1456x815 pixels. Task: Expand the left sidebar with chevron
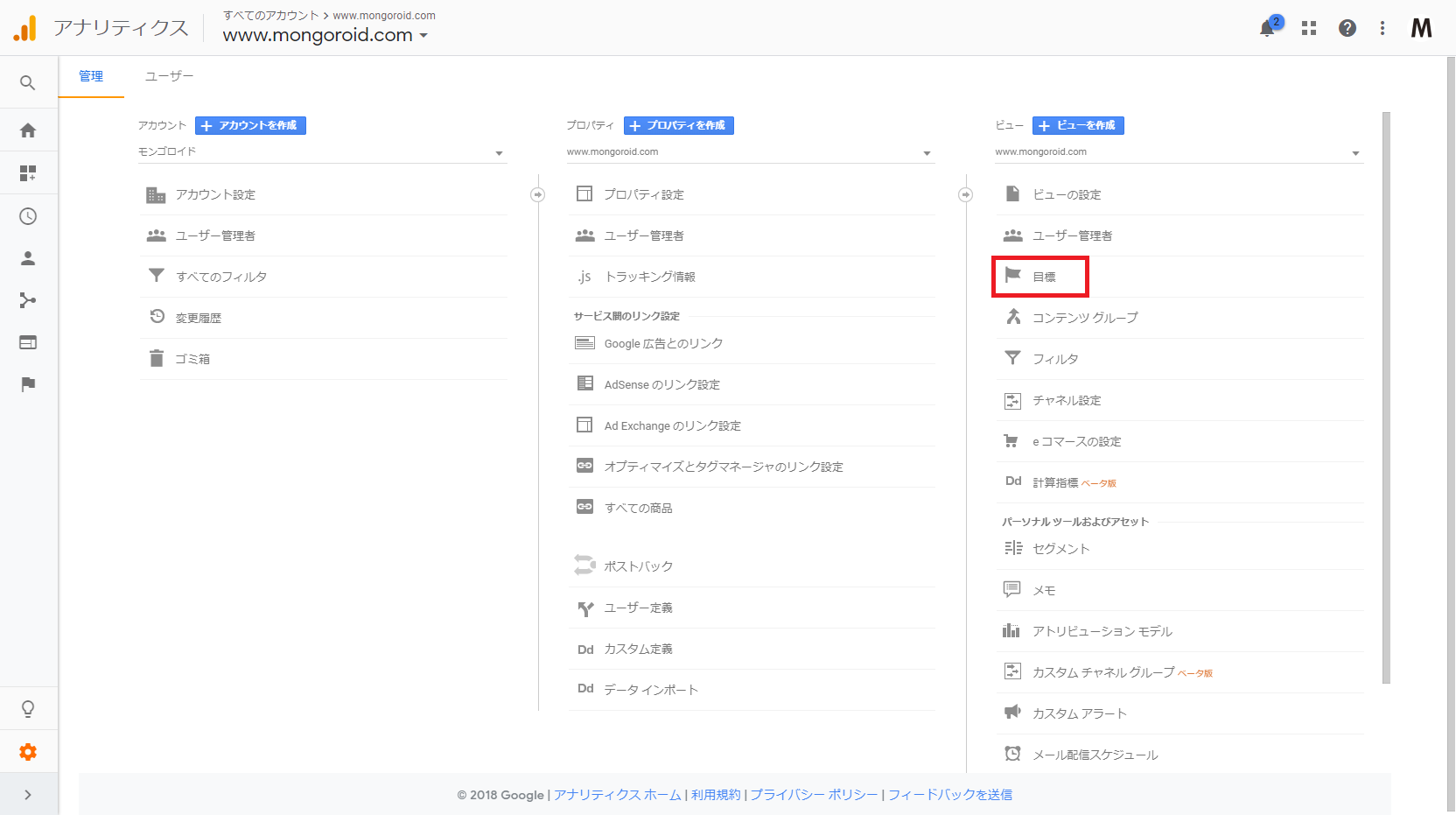pyautogui.click(x=28, y=795)
